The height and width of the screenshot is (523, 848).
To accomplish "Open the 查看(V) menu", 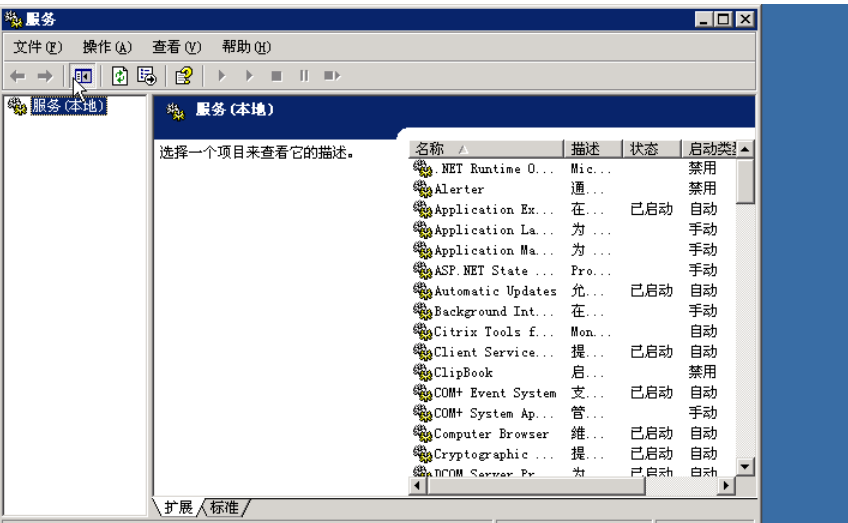I will click(x=177, y=48).
